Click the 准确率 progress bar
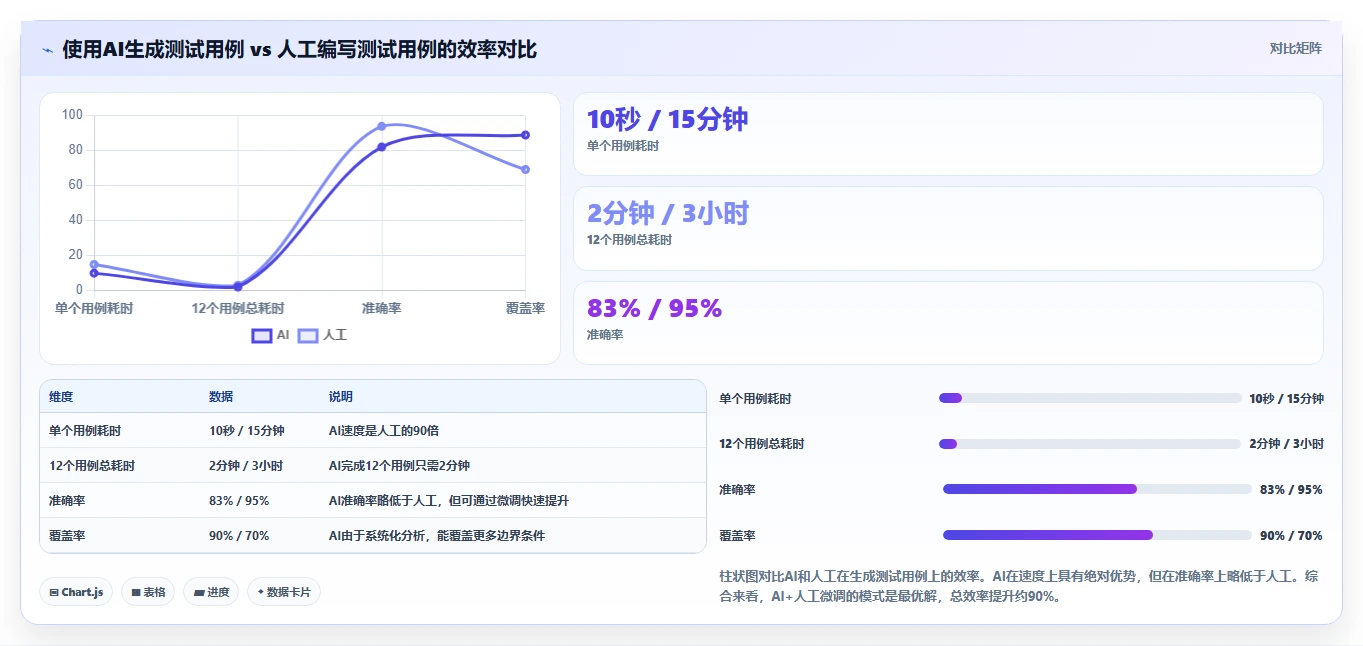This screenshot has height=646, width=1363. click(1097, 489)
